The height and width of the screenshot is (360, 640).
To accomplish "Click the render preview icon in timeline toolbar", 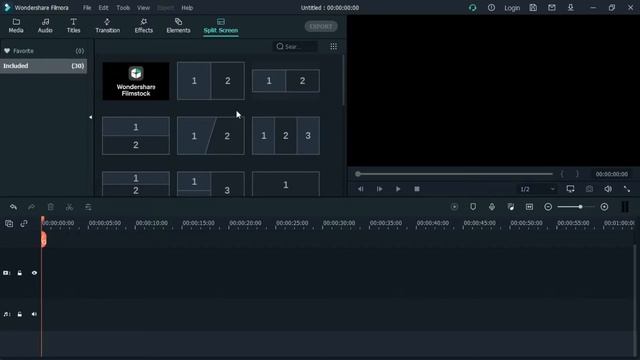I will 454,207.
